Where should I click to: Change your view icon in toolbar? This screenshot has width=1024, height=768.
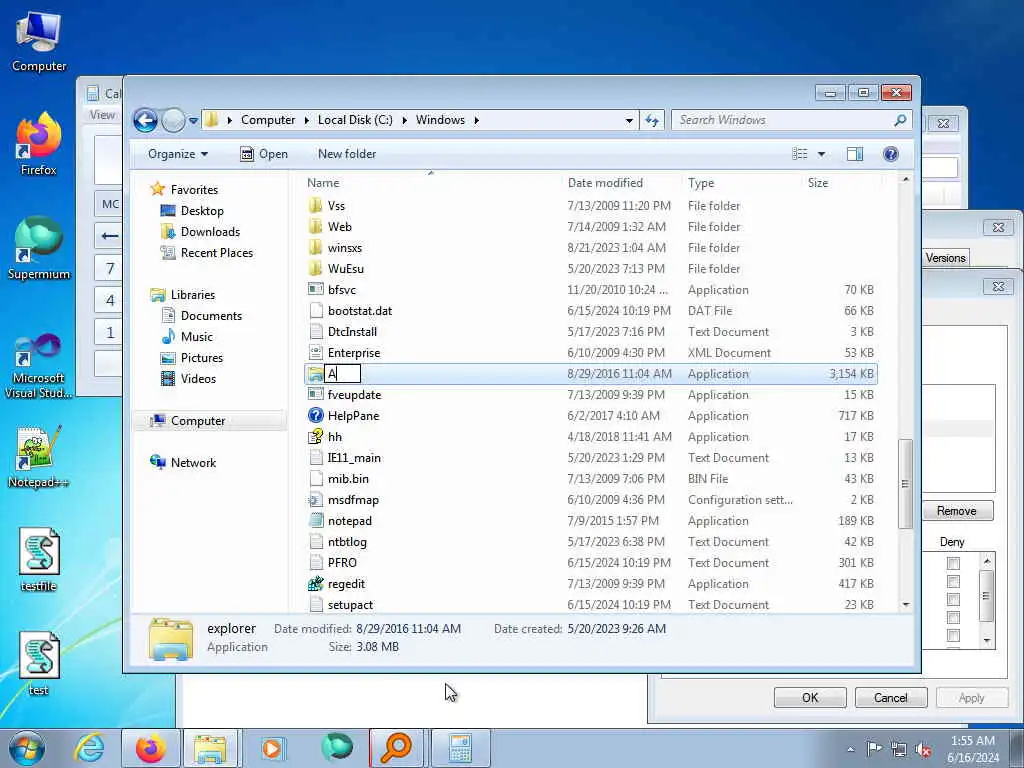[x=800, y=154]
